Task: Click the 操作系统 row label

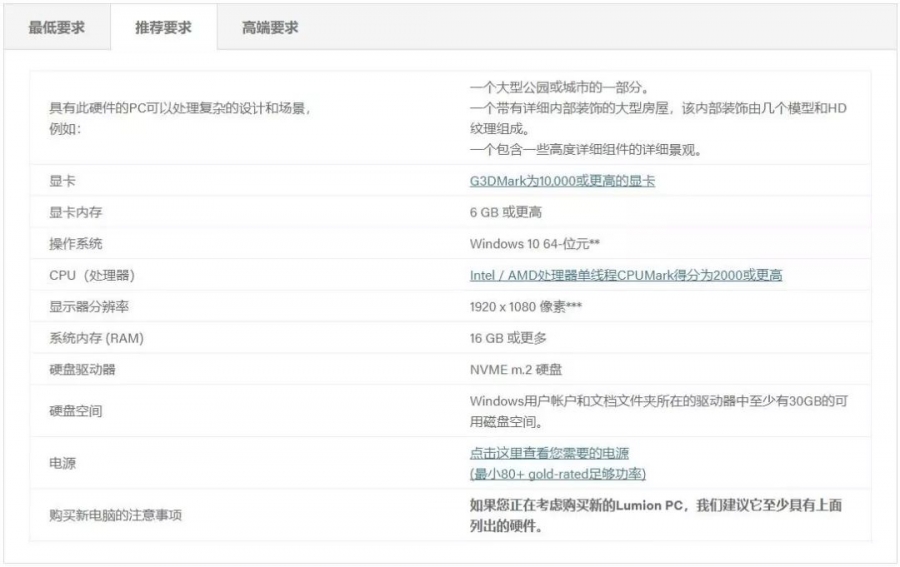Action: tap(75, 244)
